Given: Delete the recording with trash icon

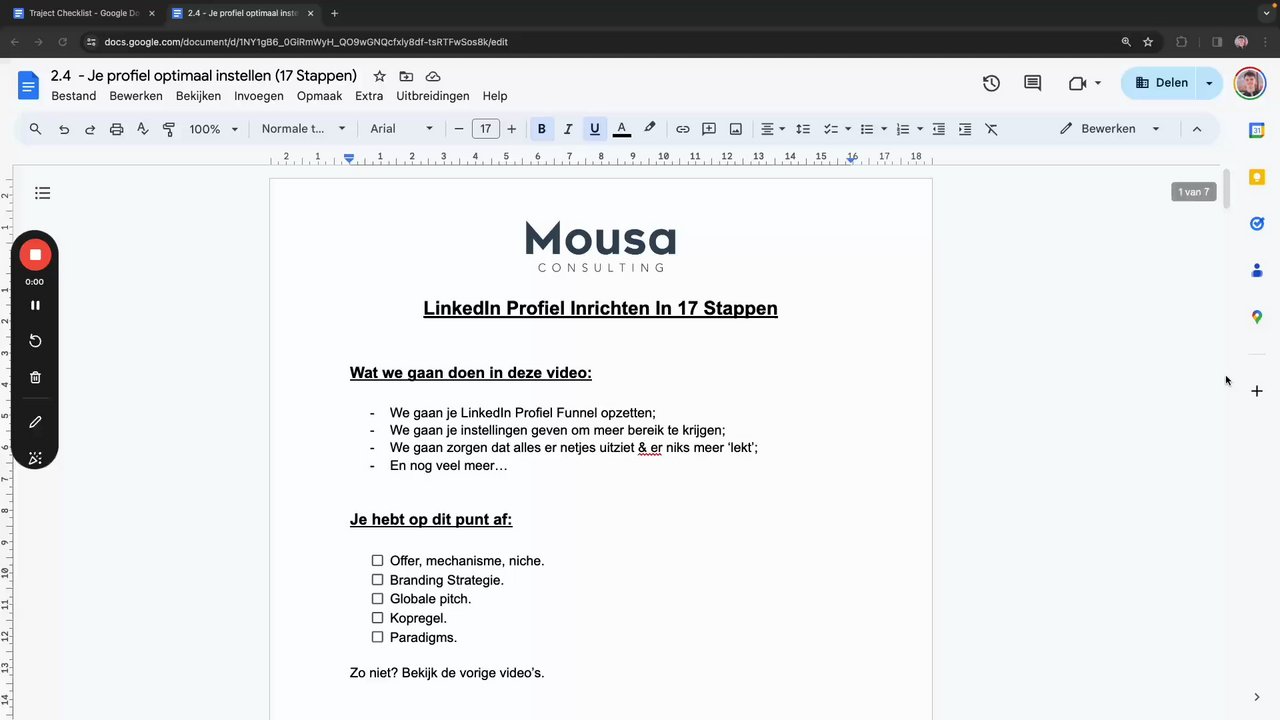Looking at the screenshot, I should click(x=35, y=377).
